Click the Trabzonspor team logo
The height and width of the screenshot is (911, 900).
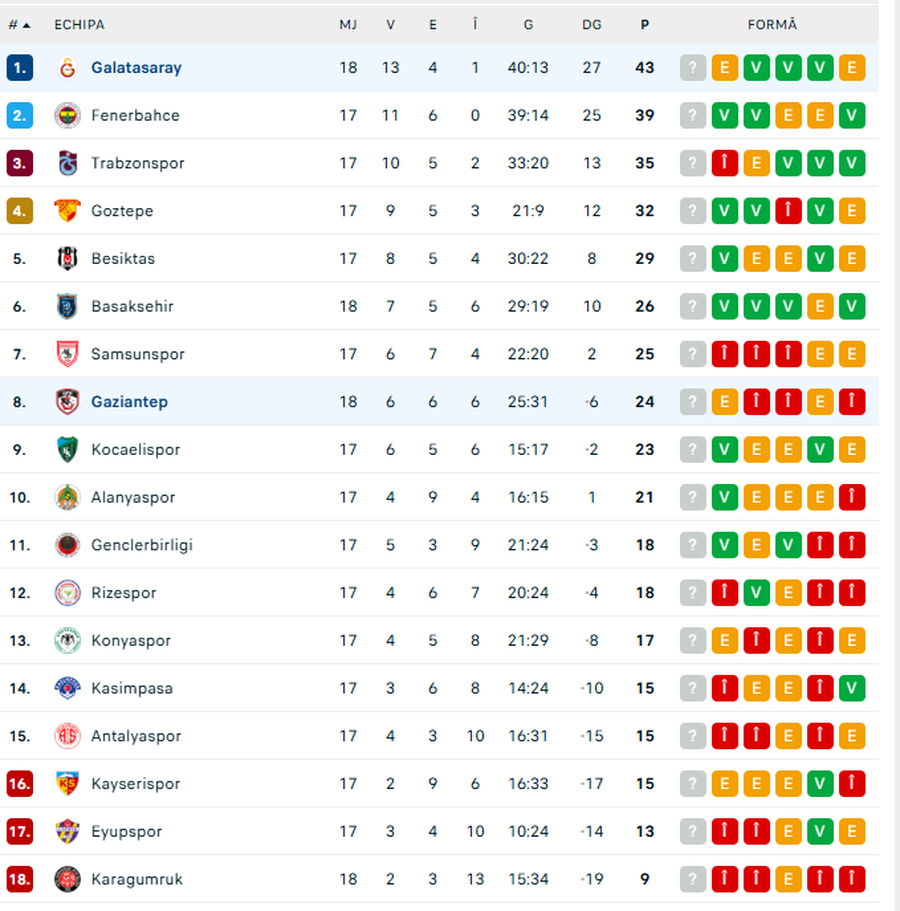(x=67, y=163)
